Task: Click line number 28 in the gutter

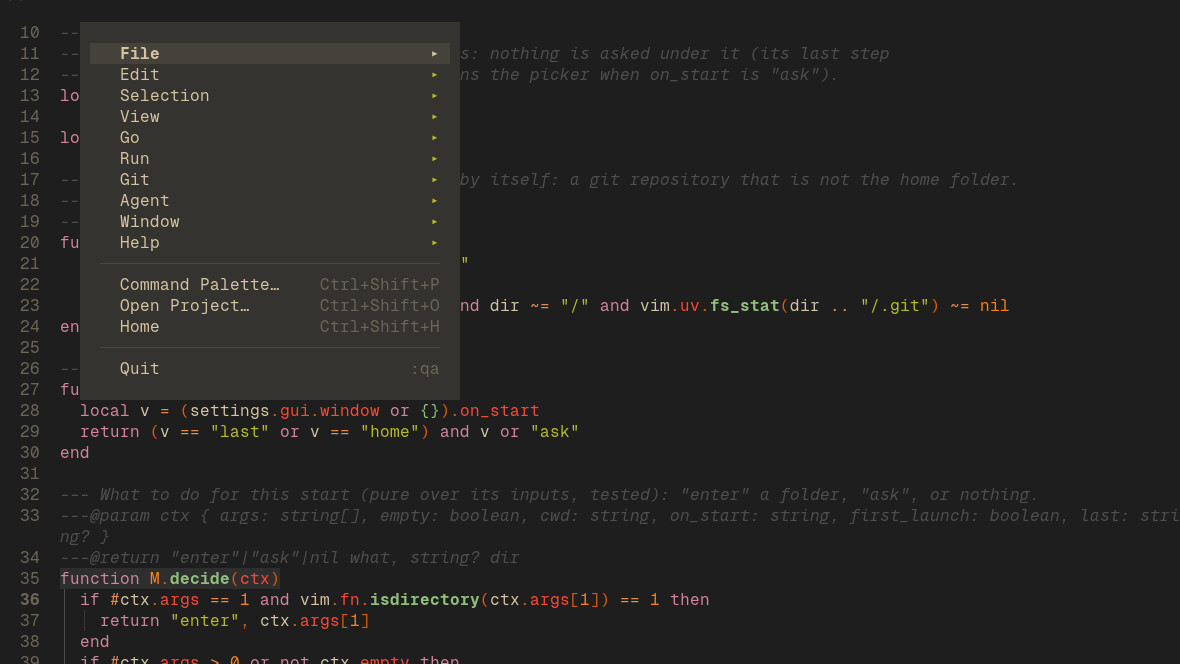Action: [29, 411]
